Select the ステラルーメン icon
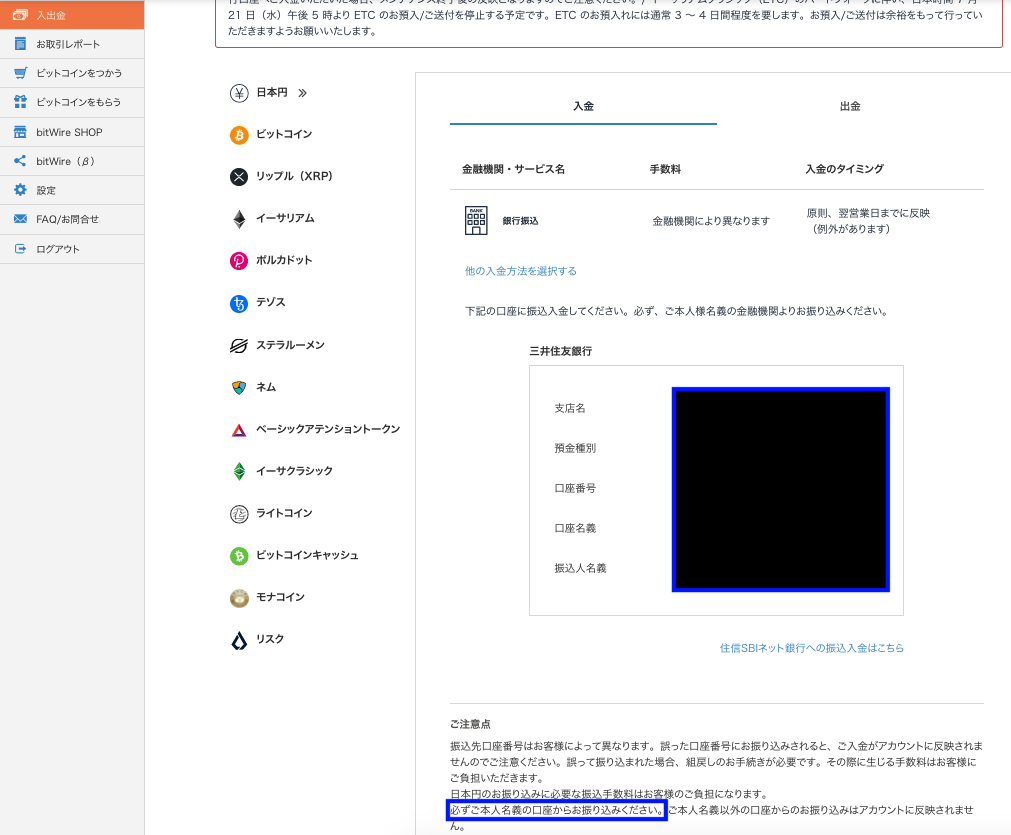This screenshot has width=1011, height=835. pyautogui.click(x=239, y=346)
